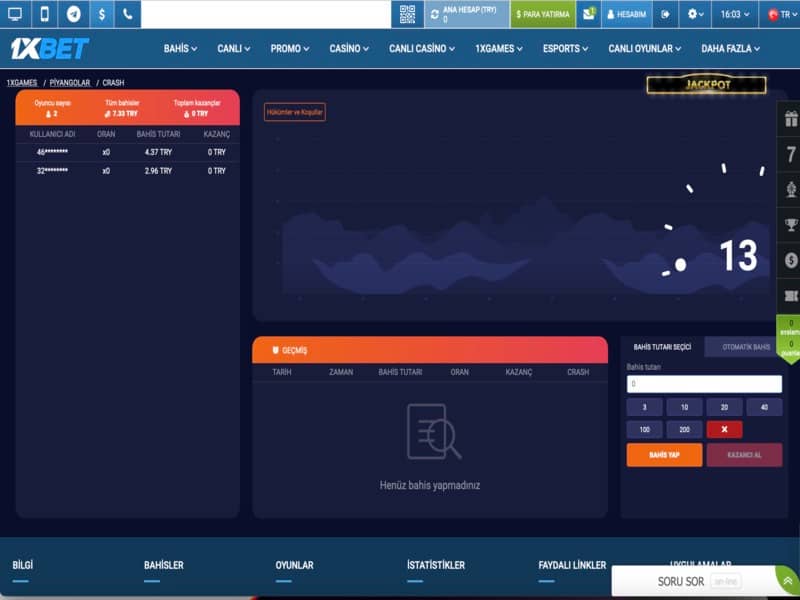Open the roulette wheel game icon
The height and width of the screenshot is (600, 800).
(788, 192)
